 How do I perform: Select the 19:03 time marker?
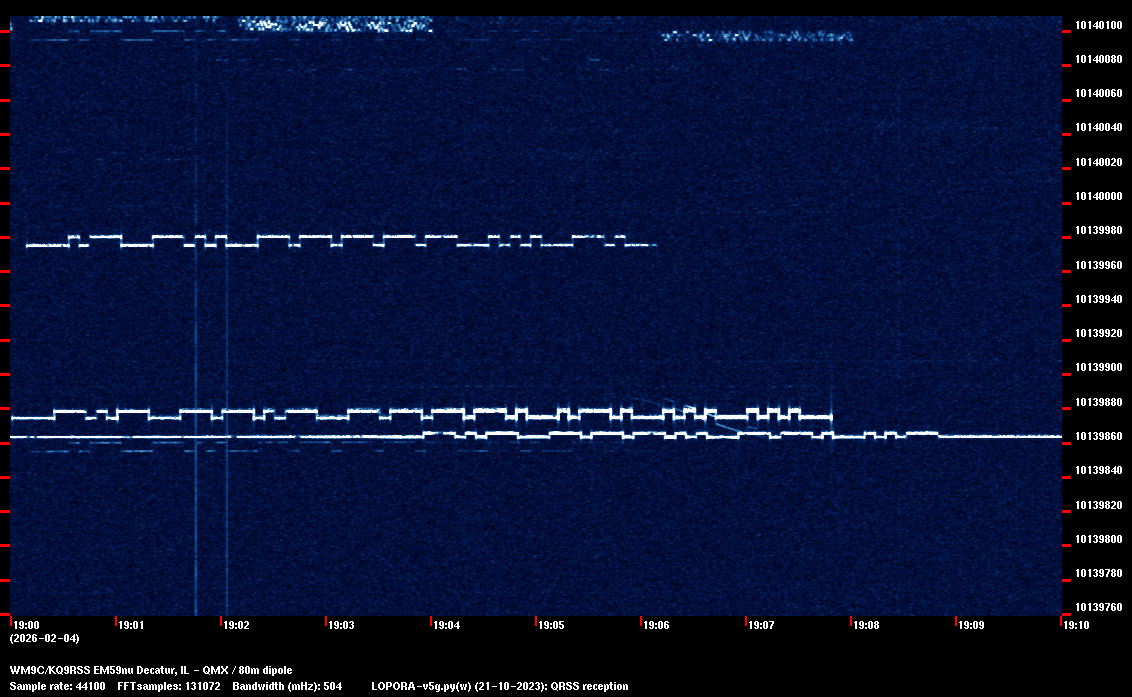click(341, 625)
